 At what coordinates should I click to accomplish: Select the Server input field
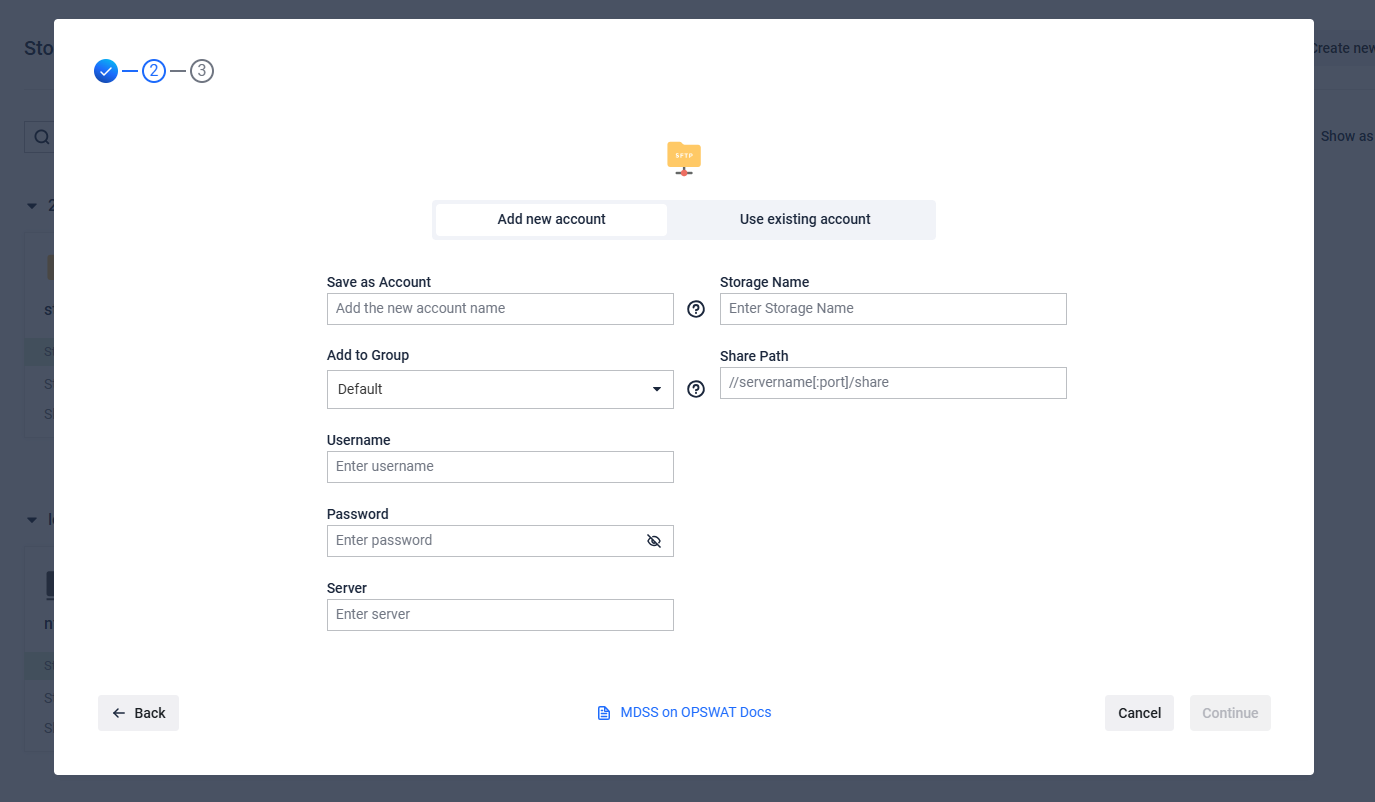tap(500, 615)
